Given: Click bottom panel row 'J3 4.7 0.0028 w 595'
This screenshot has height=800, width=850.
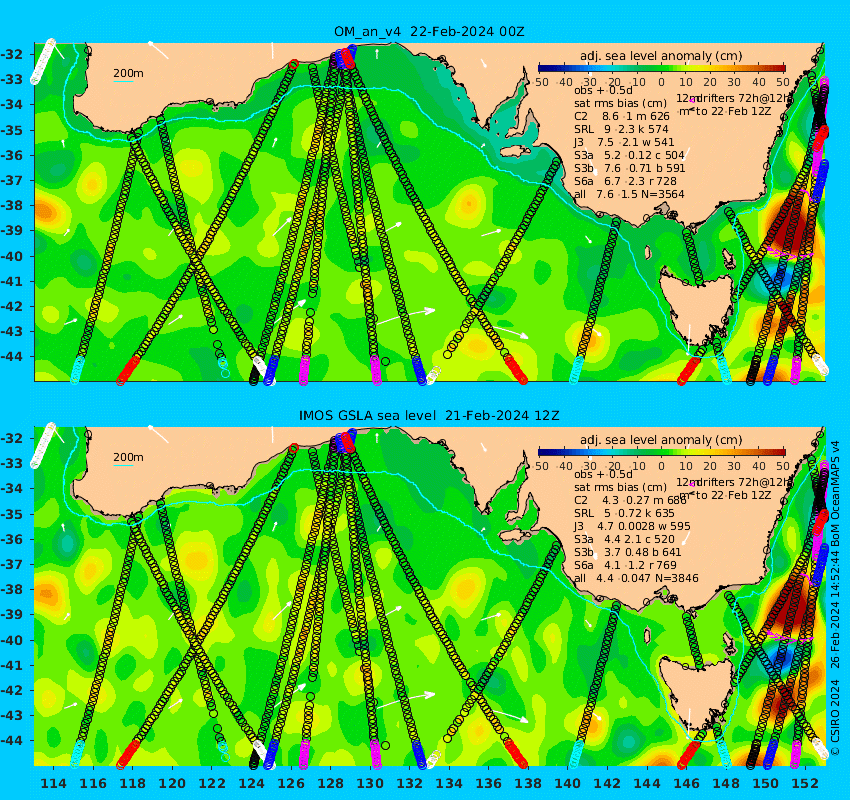Looking at the screenshot, I should 632,526.
